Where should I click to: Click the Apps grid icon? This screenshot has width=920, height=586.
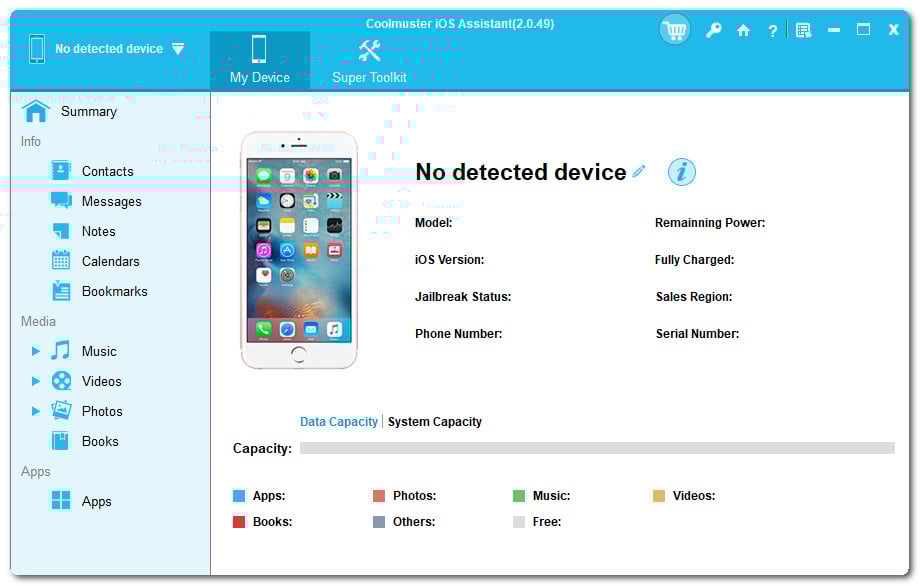click(x=61, y=500)
